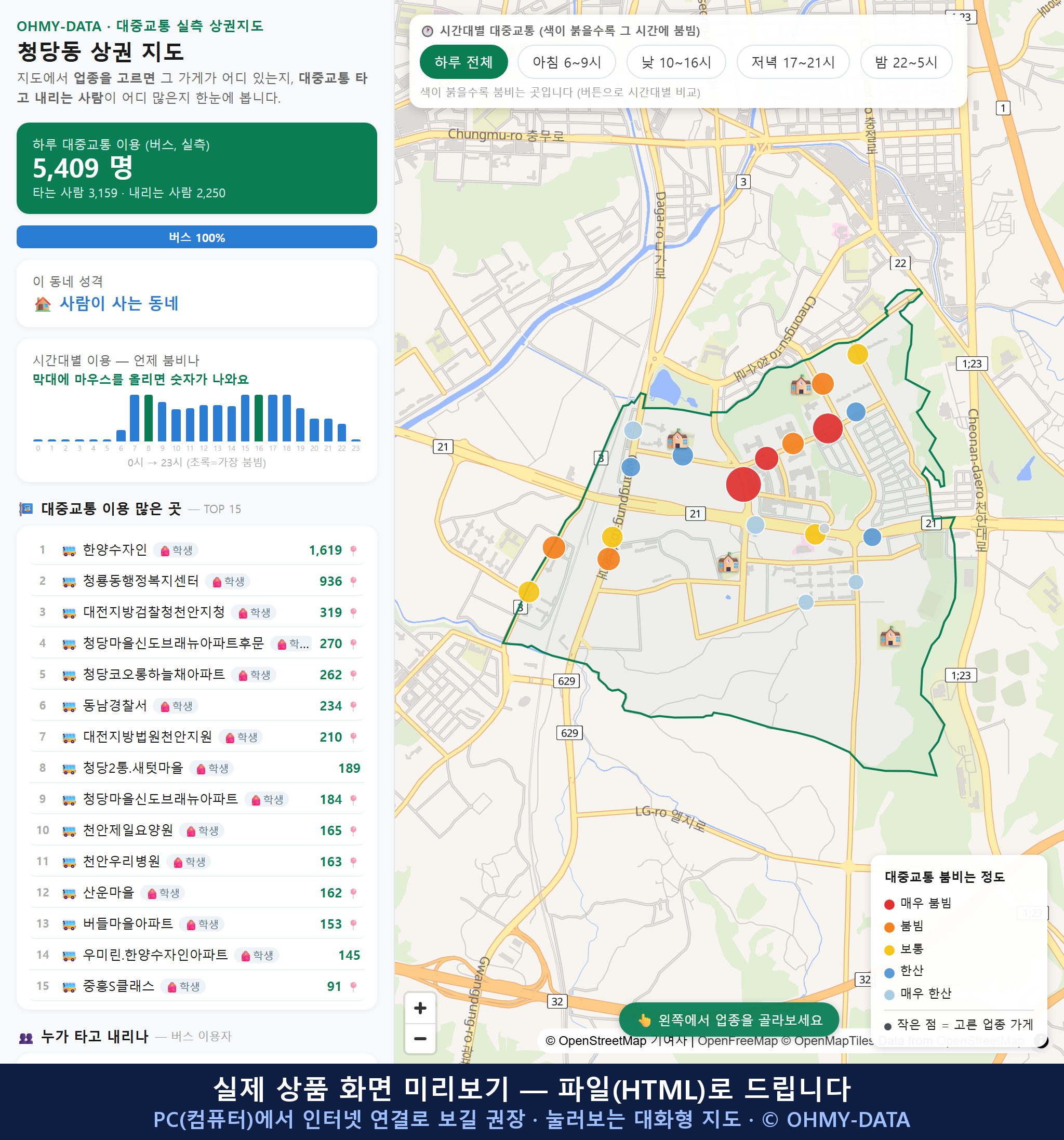This screenshot has height=1140, width=1064.
Task: Zoom in with the map plus button
Action: pyautogui.click(x=420, y=1008)
